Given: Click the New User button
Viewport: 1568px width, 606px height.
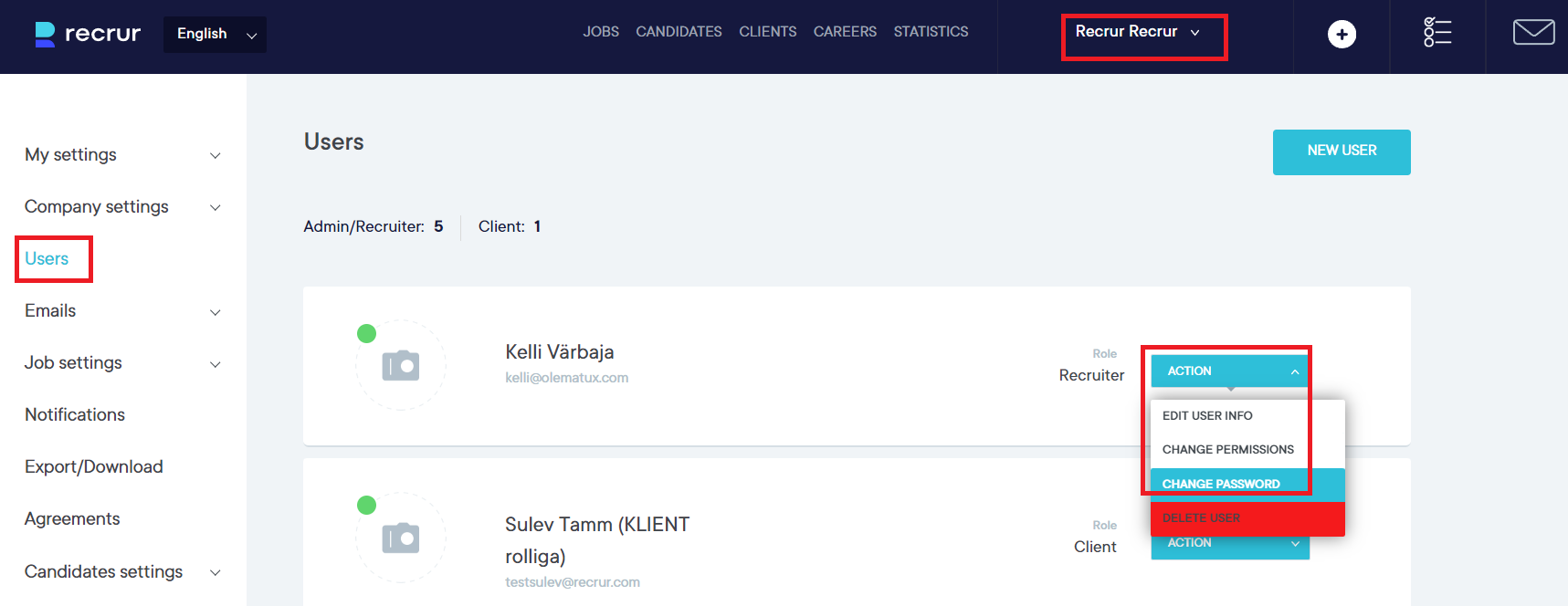Looking at the screenshot, I should click(x=1341, y=151).
